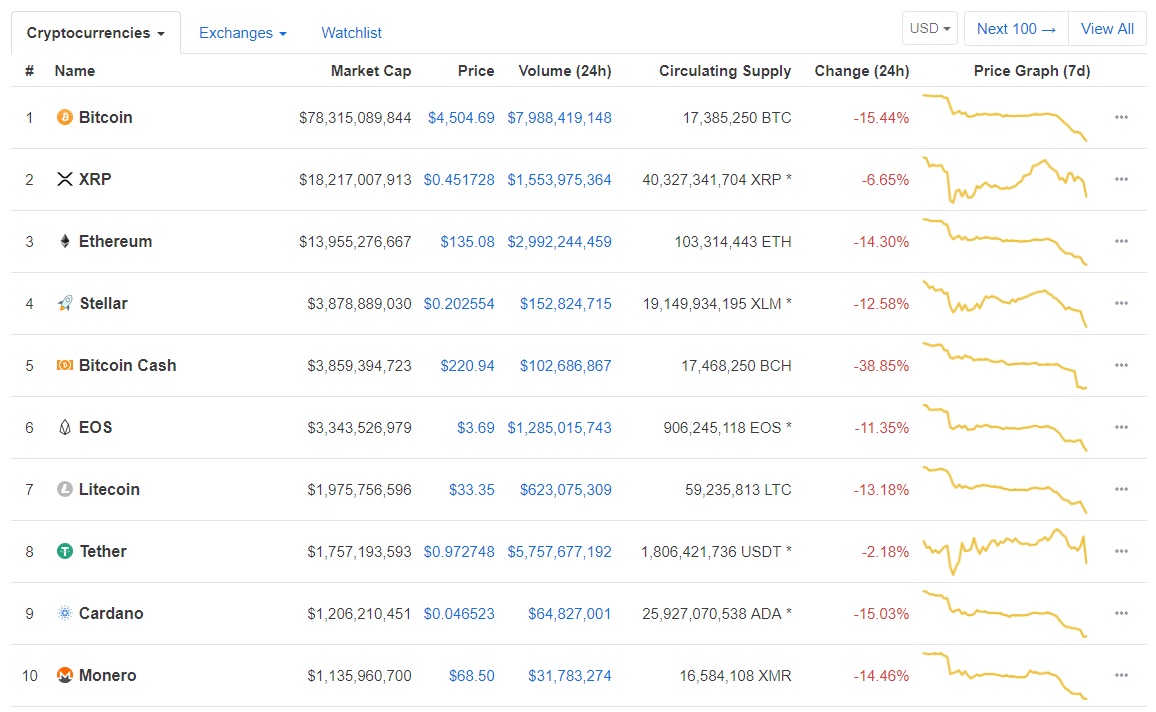The height and width of the screenshot is (712, 1156).
Task: Open the Cardano name link
Action: click(111, 614)
